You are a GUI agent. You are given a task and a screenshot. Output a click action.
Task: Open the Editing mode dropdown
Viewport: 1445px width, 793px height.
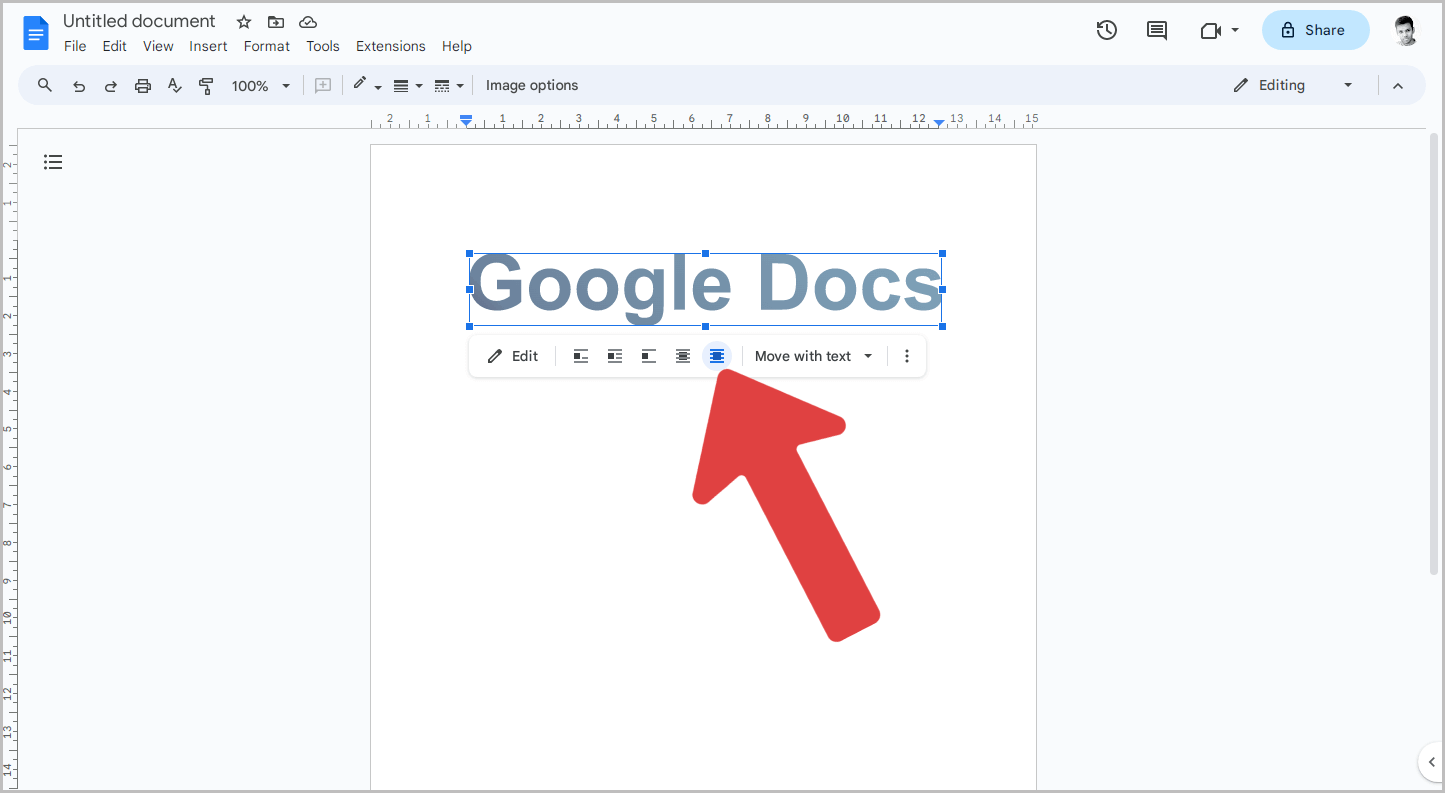coord(1293,85)
